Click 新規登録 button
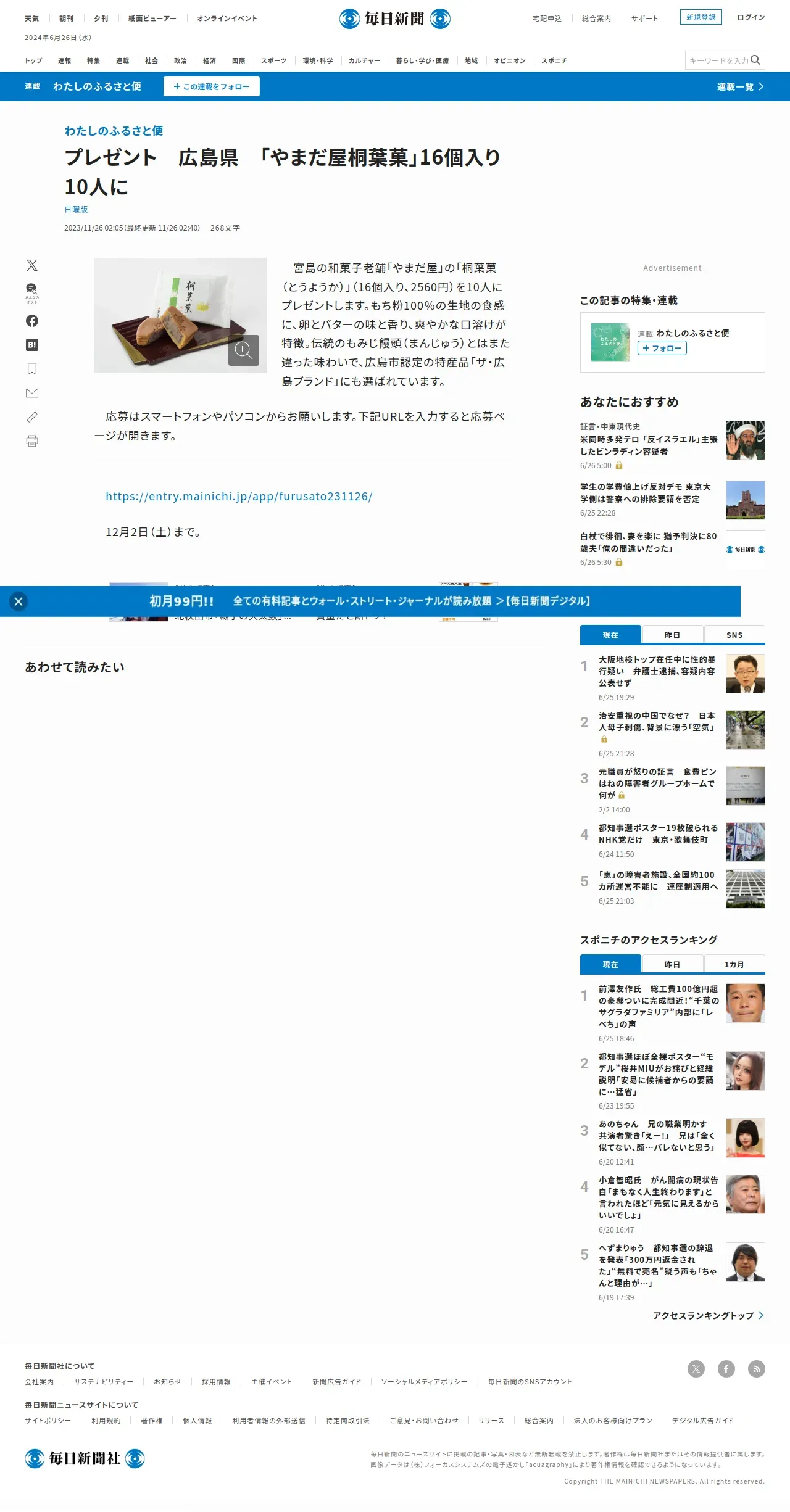This screenshot has width=790, height=1512. 701,17
